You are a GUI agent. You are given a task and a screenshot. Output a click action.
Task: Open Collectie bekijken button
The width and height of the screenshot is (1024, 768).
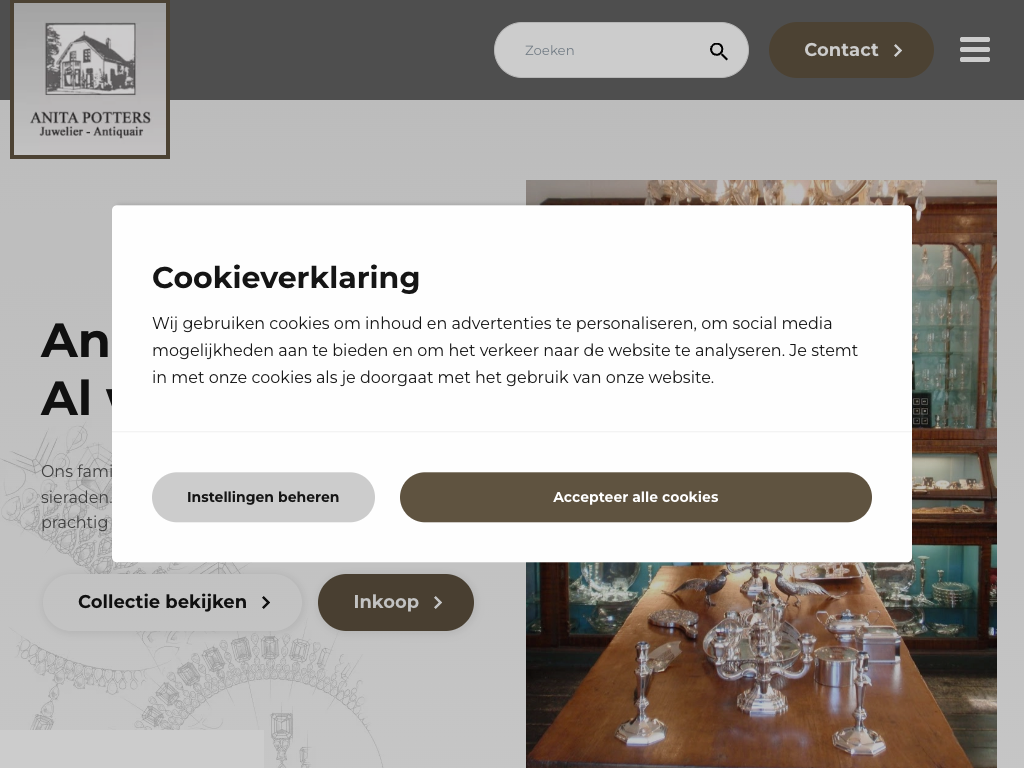pos(172,602)
